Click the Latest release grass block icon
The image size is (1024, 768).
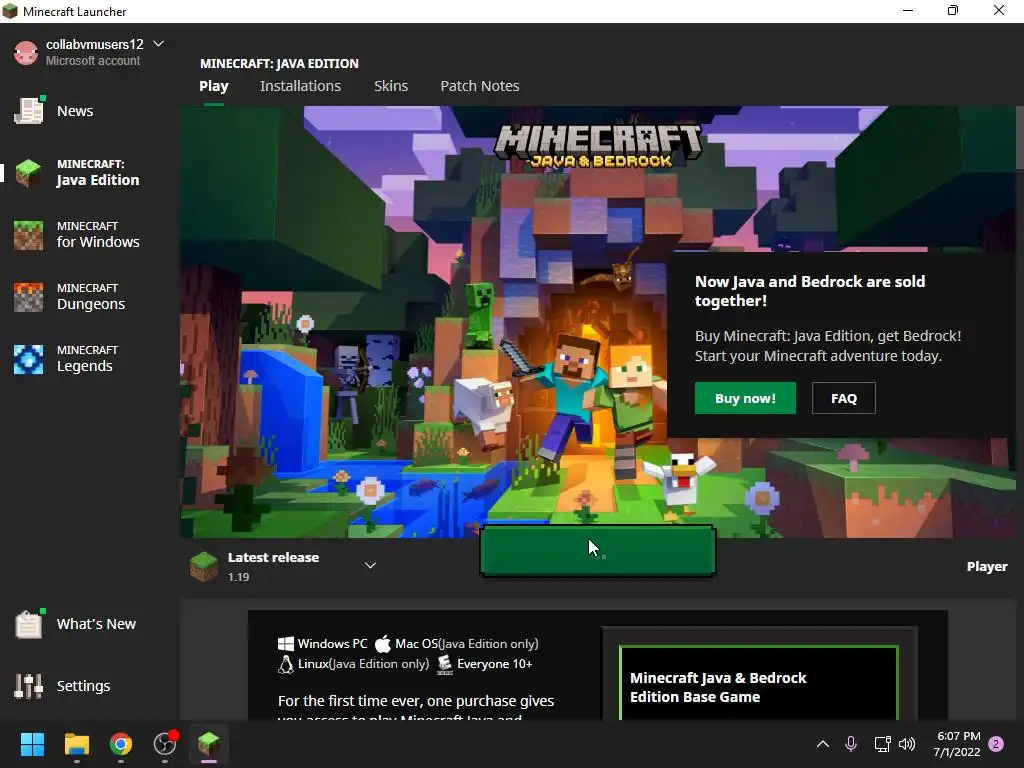[204, 566]
